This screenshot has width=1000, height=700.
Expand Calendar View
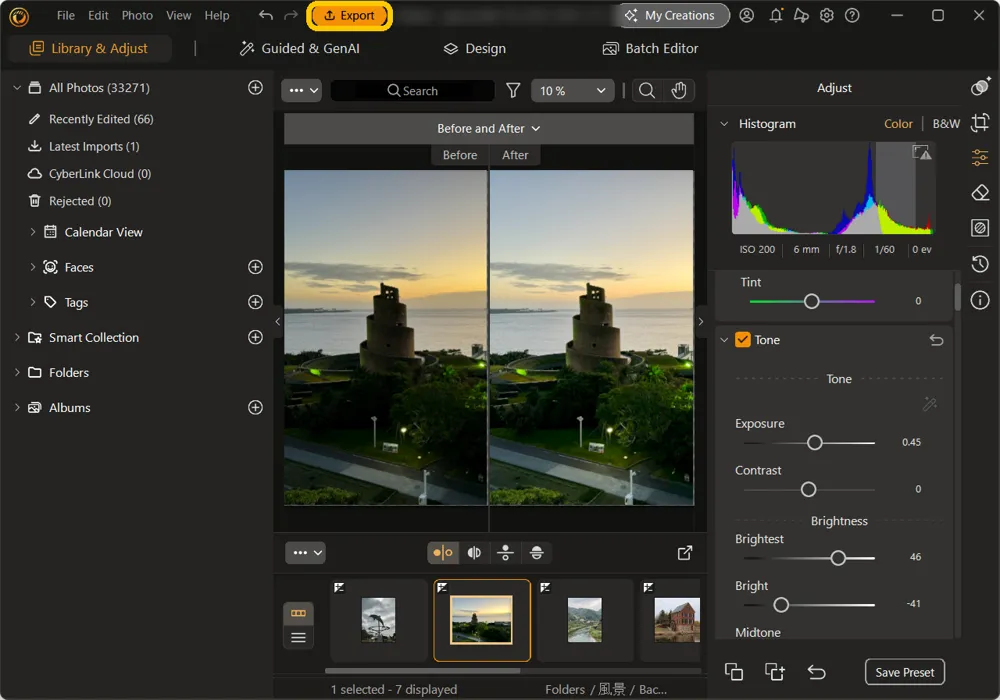(33, 232)
